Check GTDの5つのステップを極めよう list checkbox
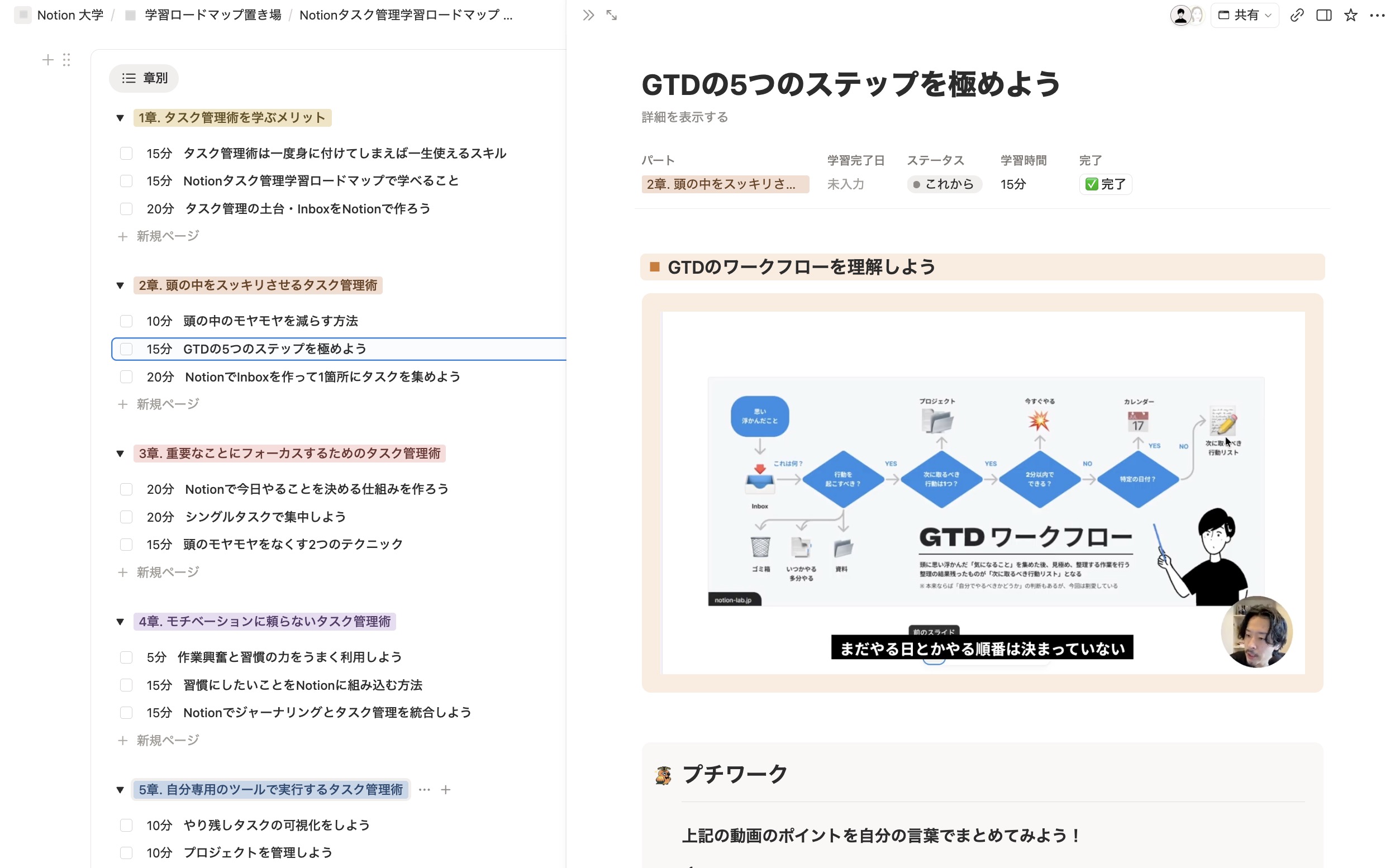The height and width of the screenshot is (868, 1390). coord(126,349)
